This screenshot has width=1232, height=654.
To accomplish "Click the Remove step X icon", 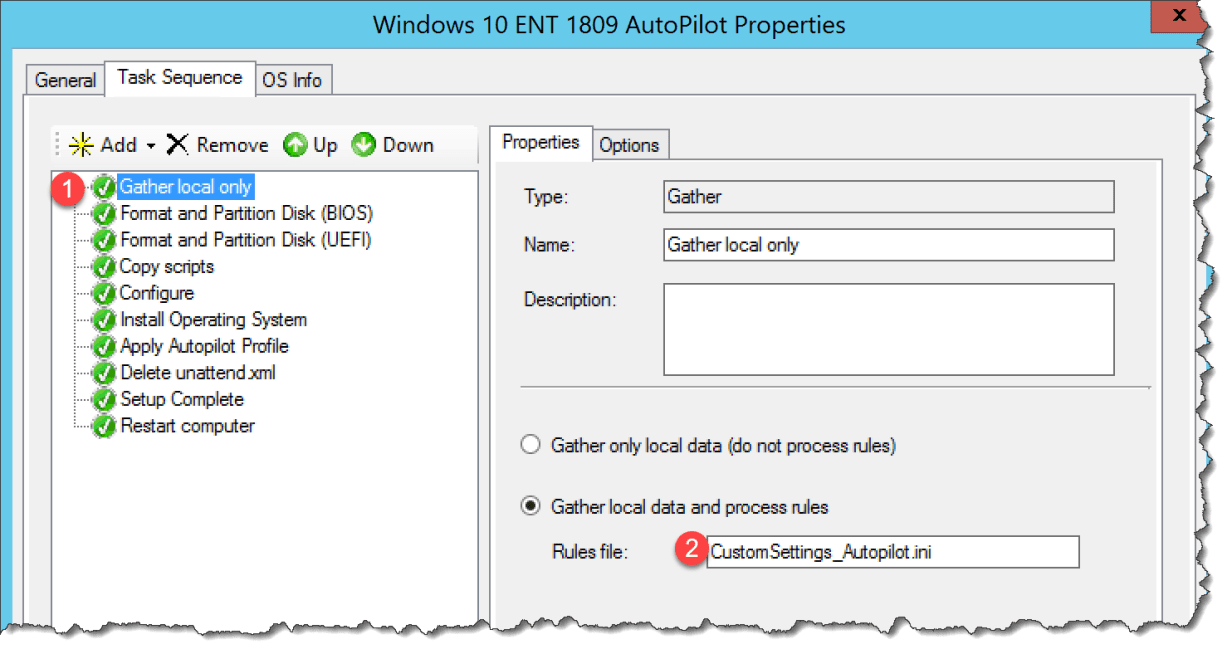I will pos(175,144).
